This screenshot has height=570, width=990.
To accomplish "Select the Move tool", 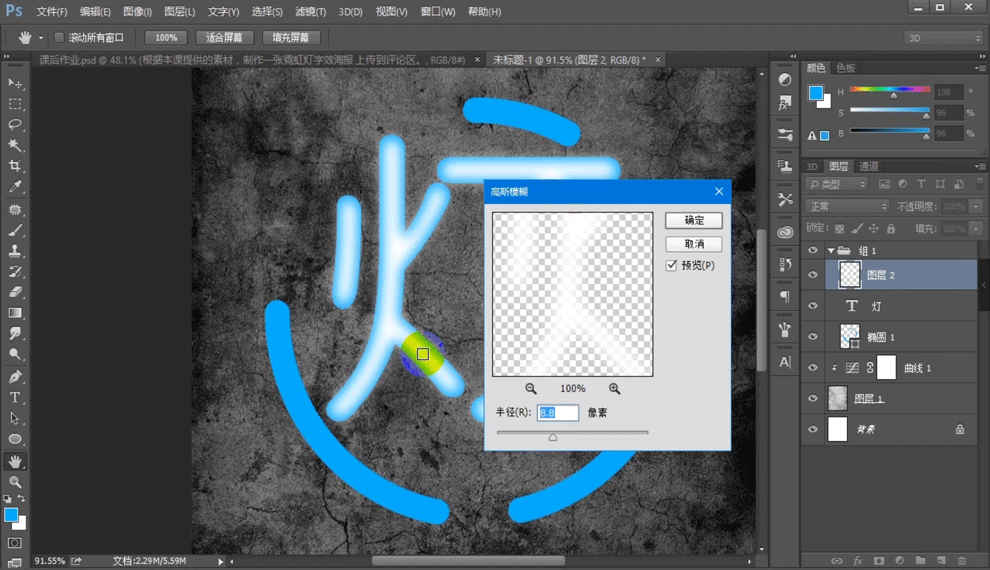I will click(x=15, y=83).
